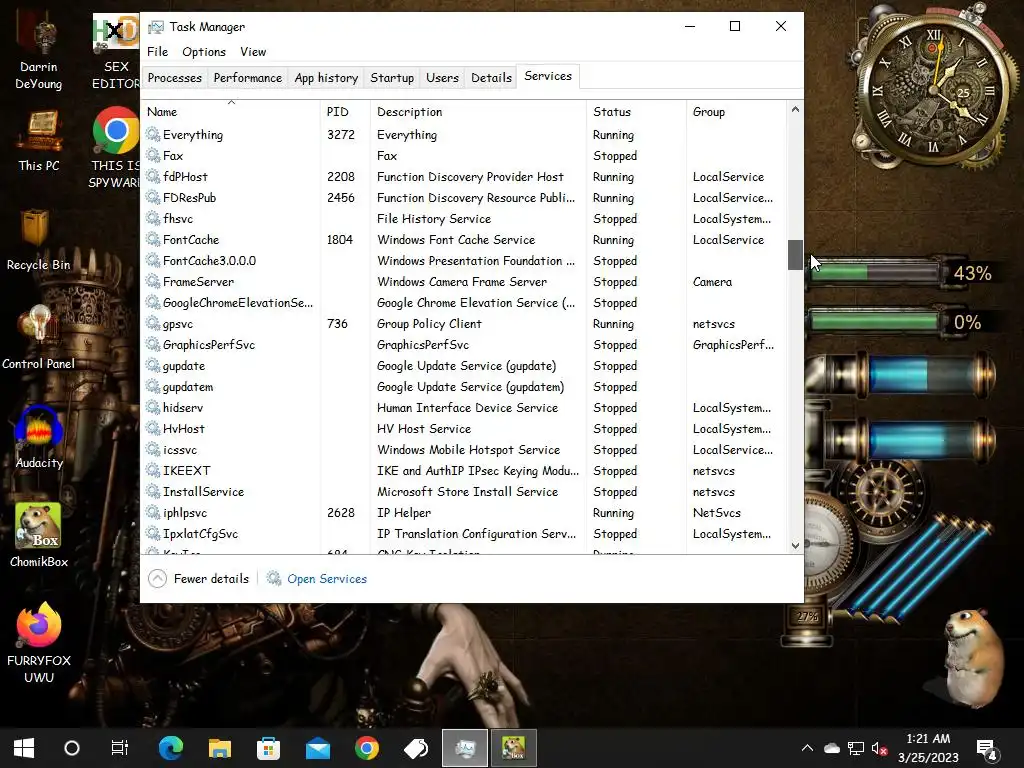Select the FrameServer service row

click(x=464, y=281)
